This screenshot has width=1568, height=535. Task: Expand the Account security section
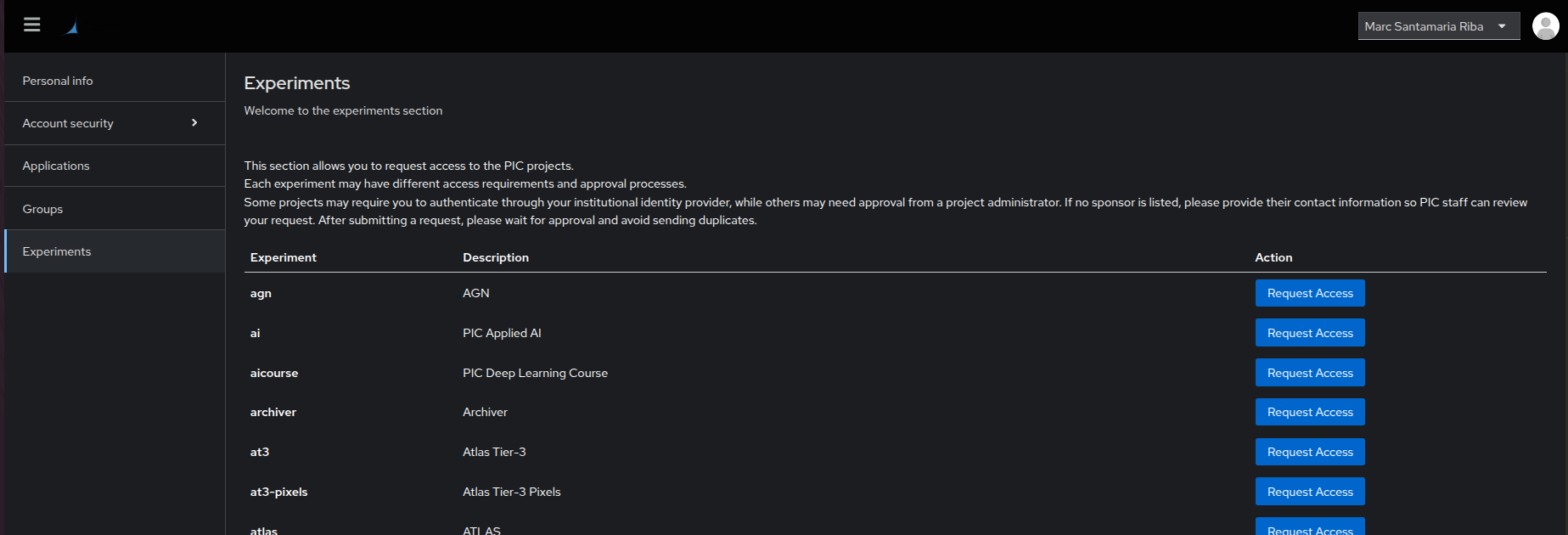(68, 123)
